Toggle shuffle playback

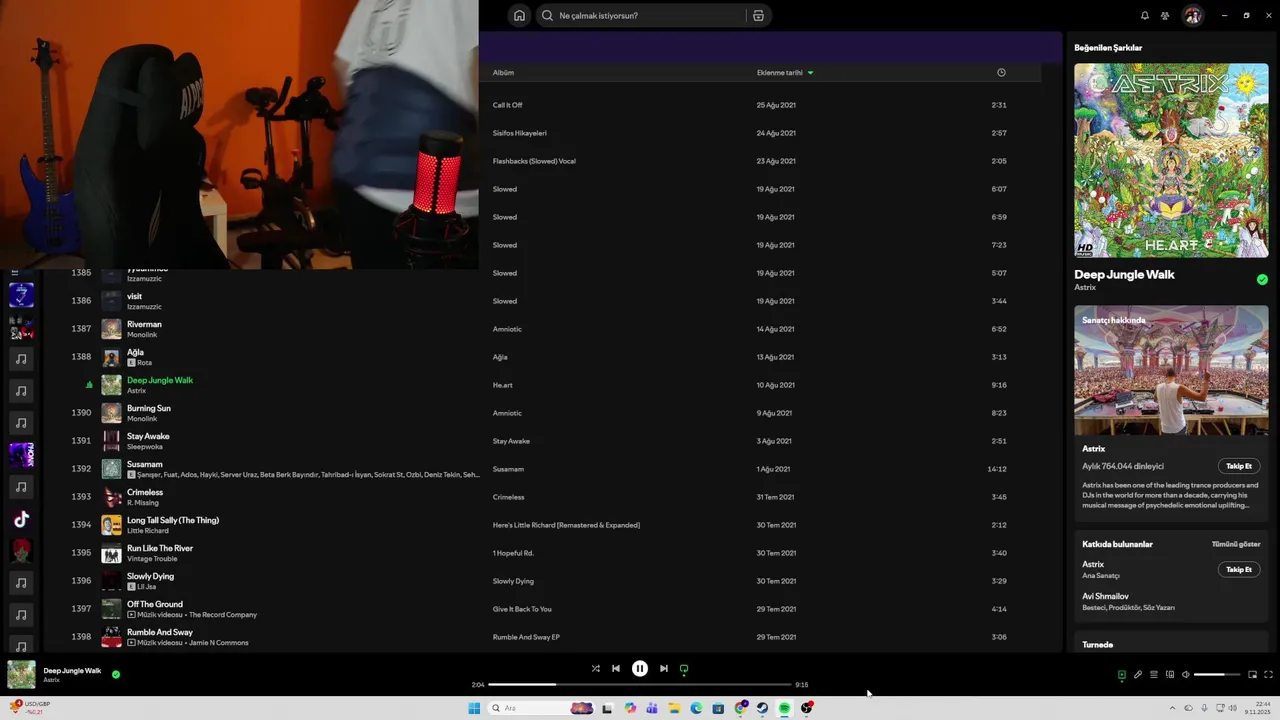[595, 668]
